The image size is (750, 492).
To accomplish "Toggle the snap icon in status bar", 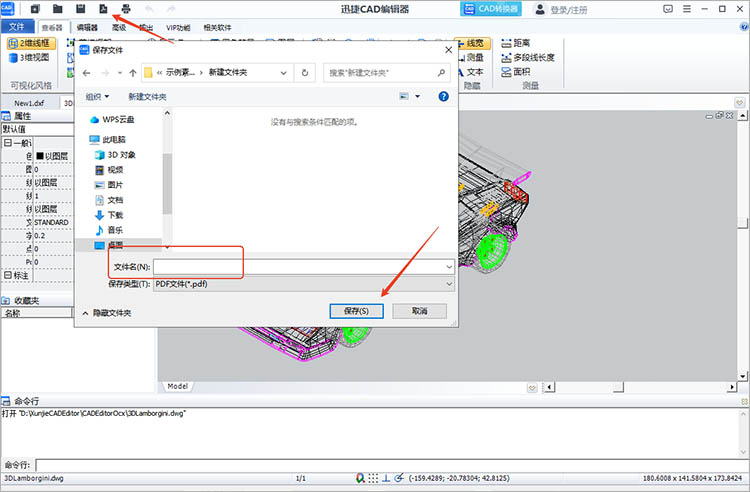I will 360,478.
